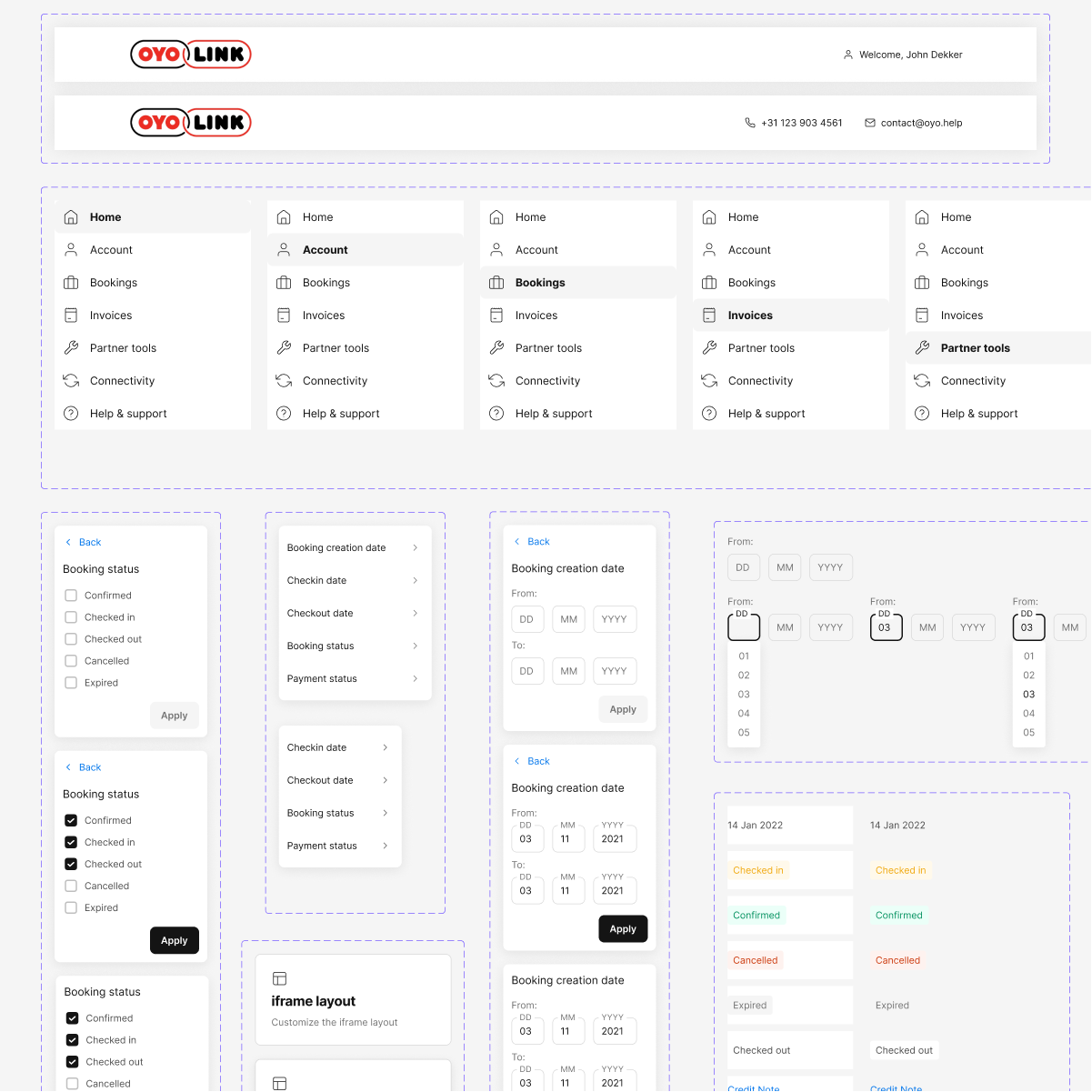Click the email envelope icon near contact@oyo.help

[x=870, y=122]
